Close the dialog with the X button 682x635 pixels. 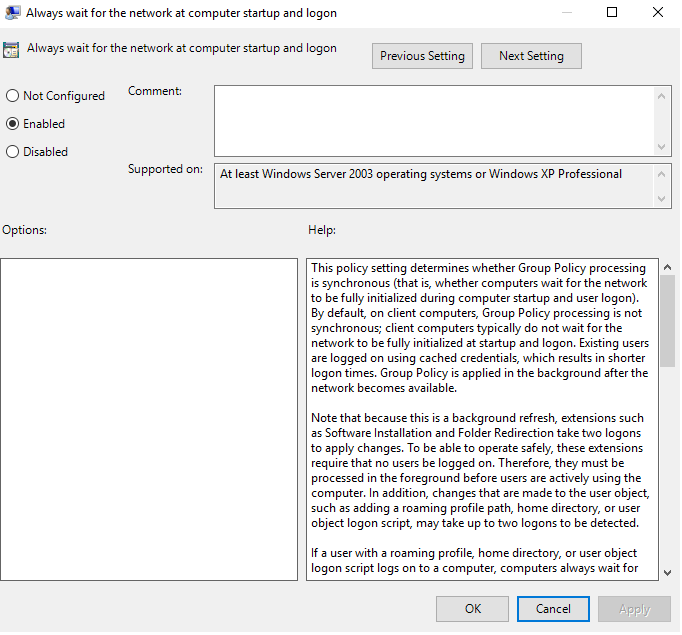click(657, 13)
